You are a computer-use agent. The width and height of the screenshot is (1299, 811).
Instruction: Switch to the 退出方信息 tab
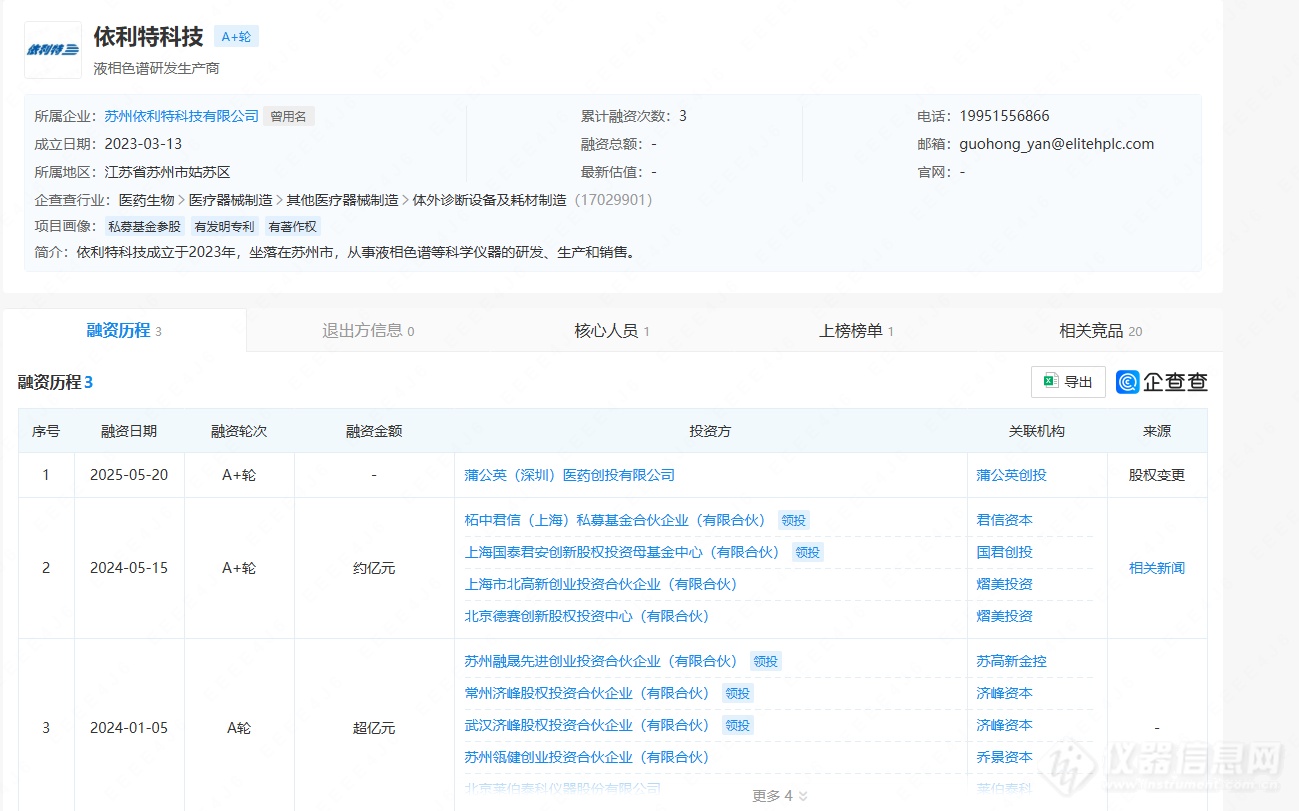coord(367,331)
